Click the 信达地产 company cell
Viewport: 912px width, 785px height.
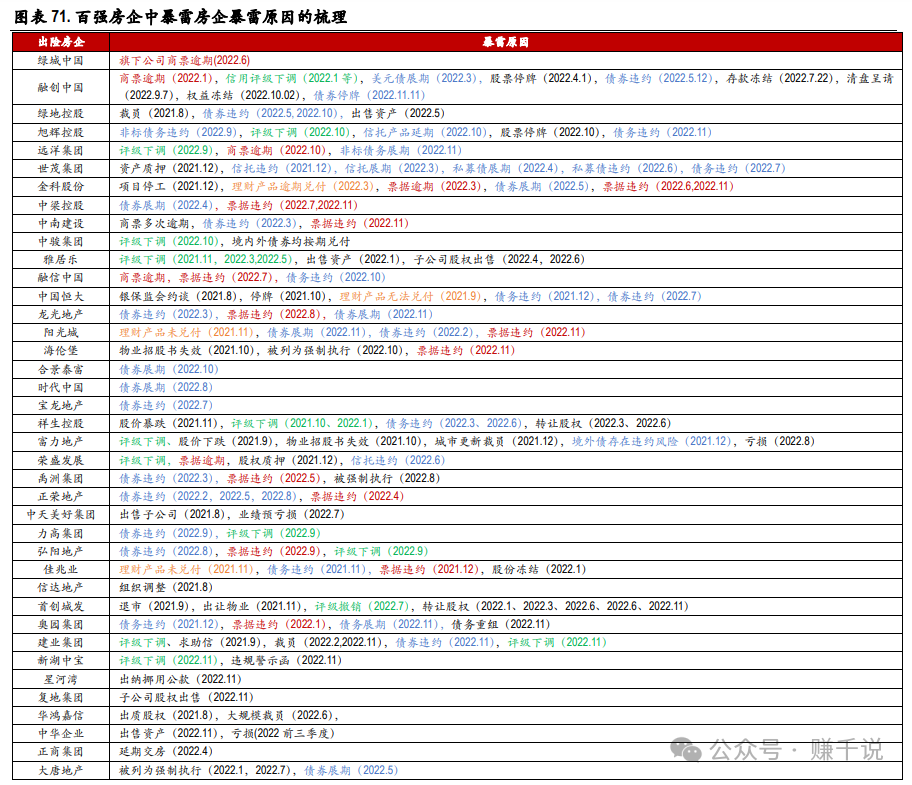[x=61, y=587]
